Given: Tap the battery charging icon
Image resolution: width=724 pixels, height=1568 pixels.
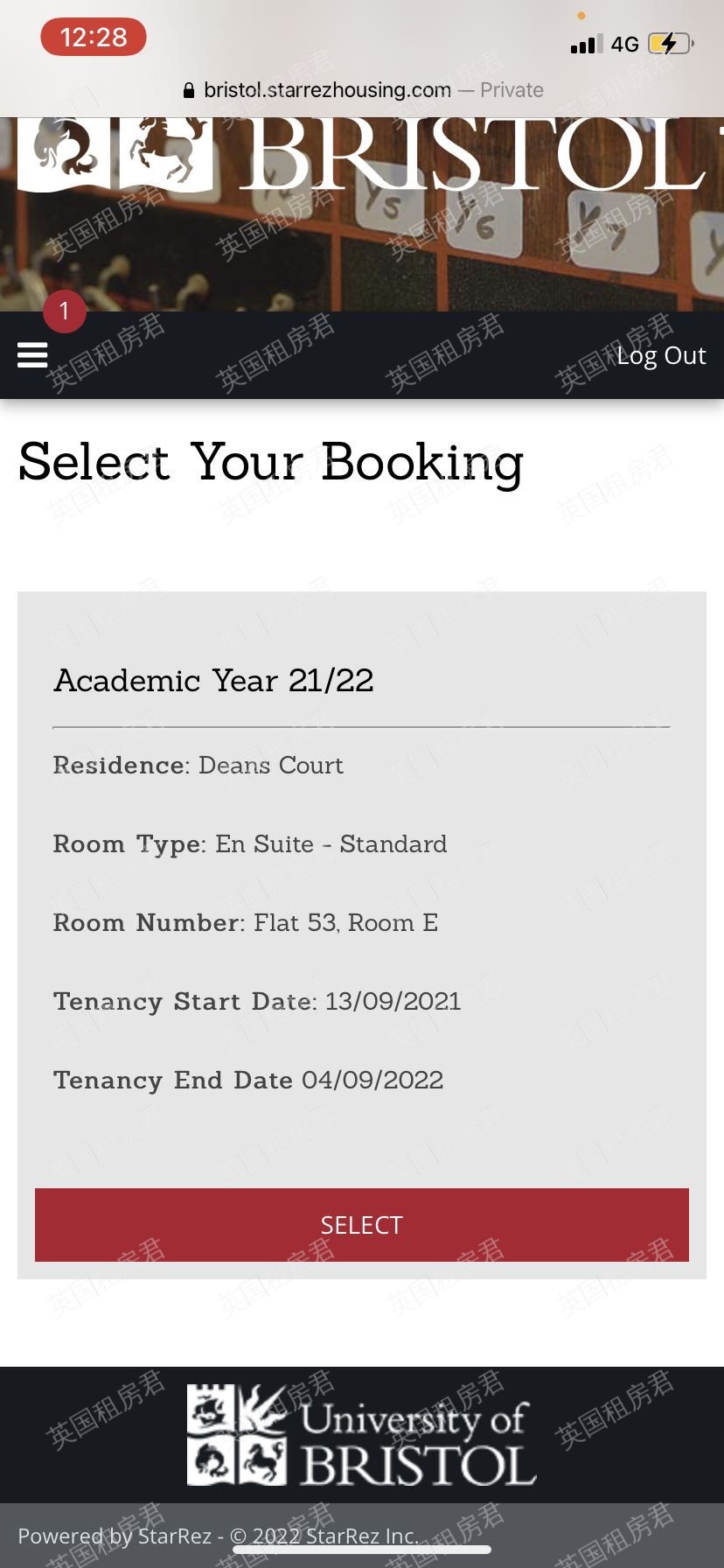Looking at the screenshot, I should 670,44.
